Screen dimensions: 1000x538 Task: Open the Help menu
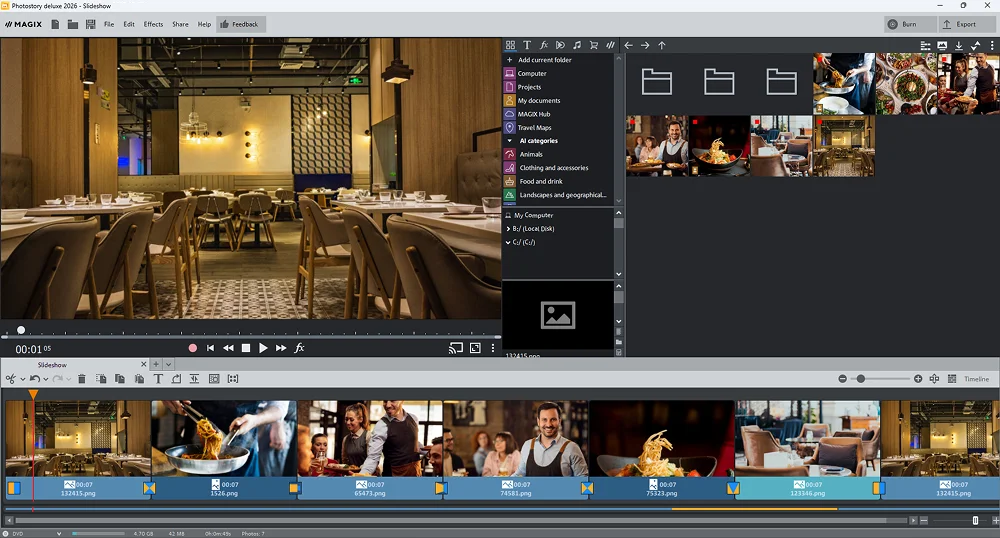(204, 24)
